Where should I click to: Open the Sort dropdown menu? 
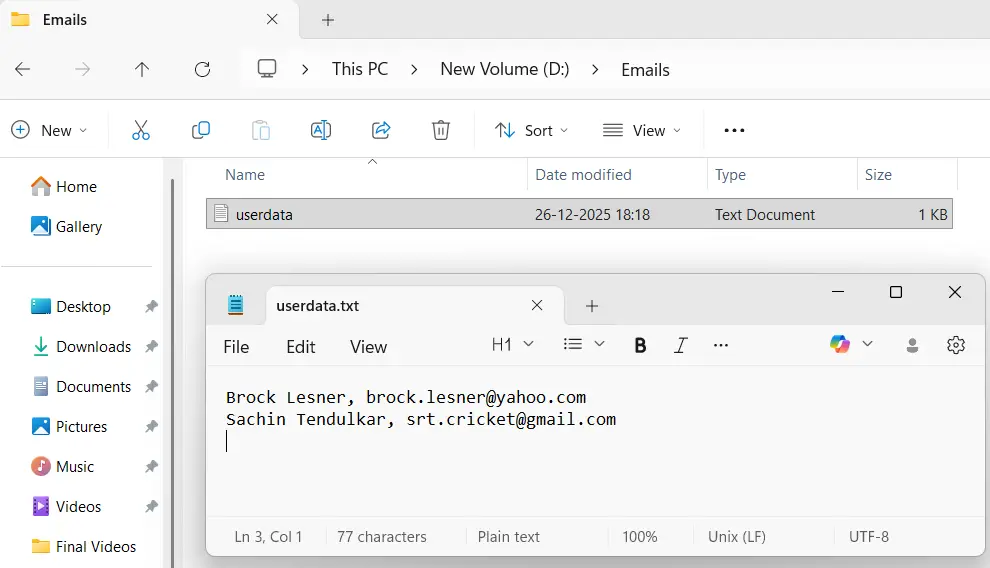(x=532, y=131)
